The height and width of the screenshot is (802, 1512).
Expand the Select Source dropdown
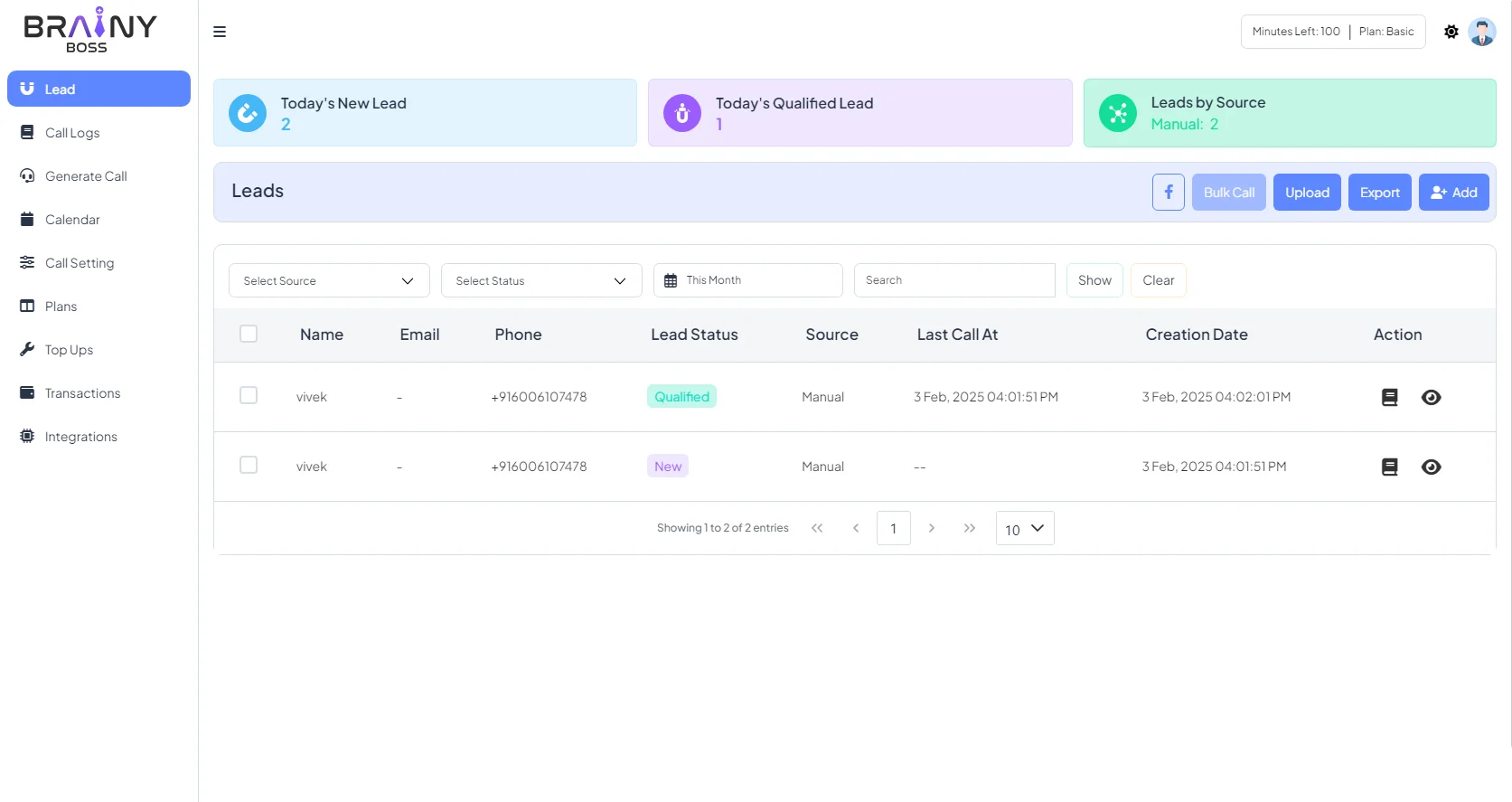[x=329, y=280]
